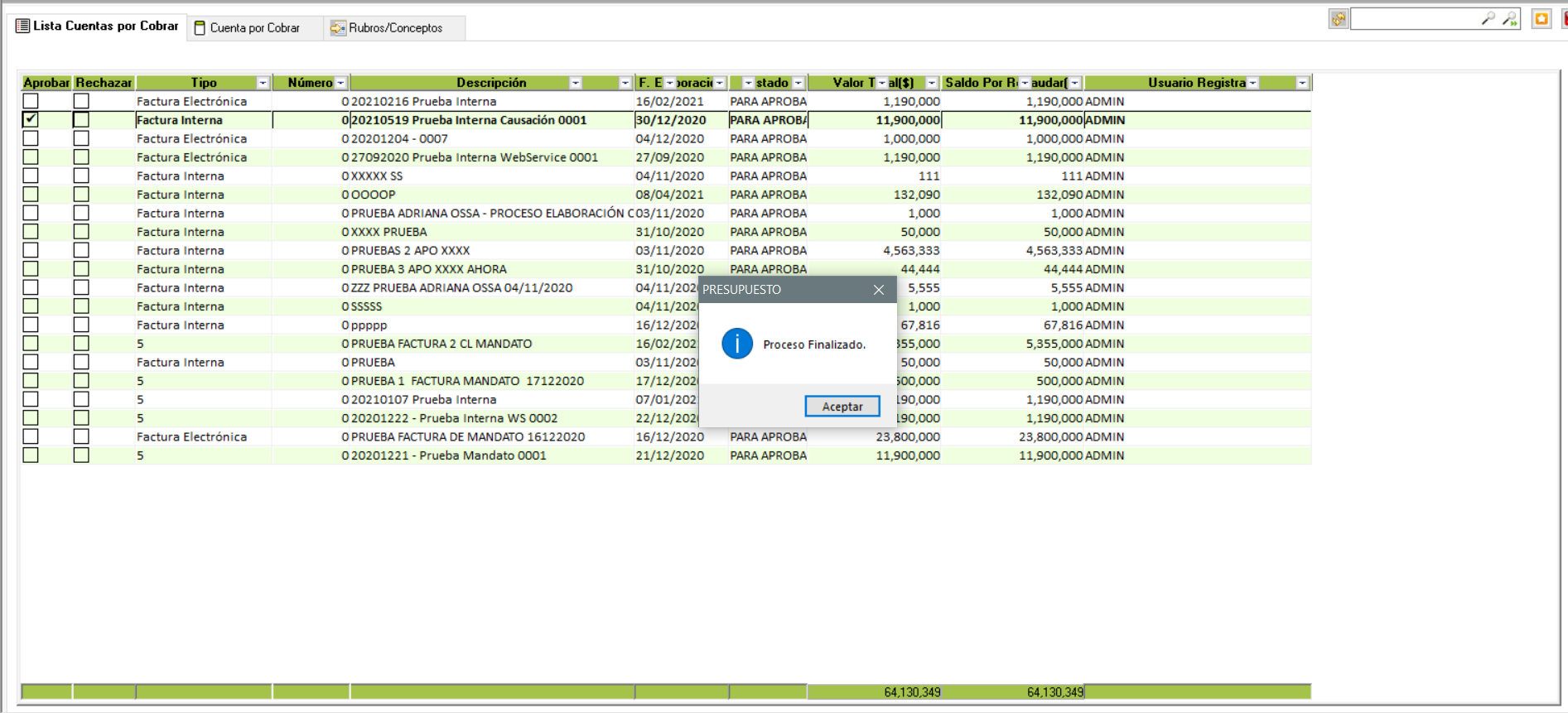The image size is (1568, 713).
Task: Click the blue information icon in dialog
Action: coord(736,344)
